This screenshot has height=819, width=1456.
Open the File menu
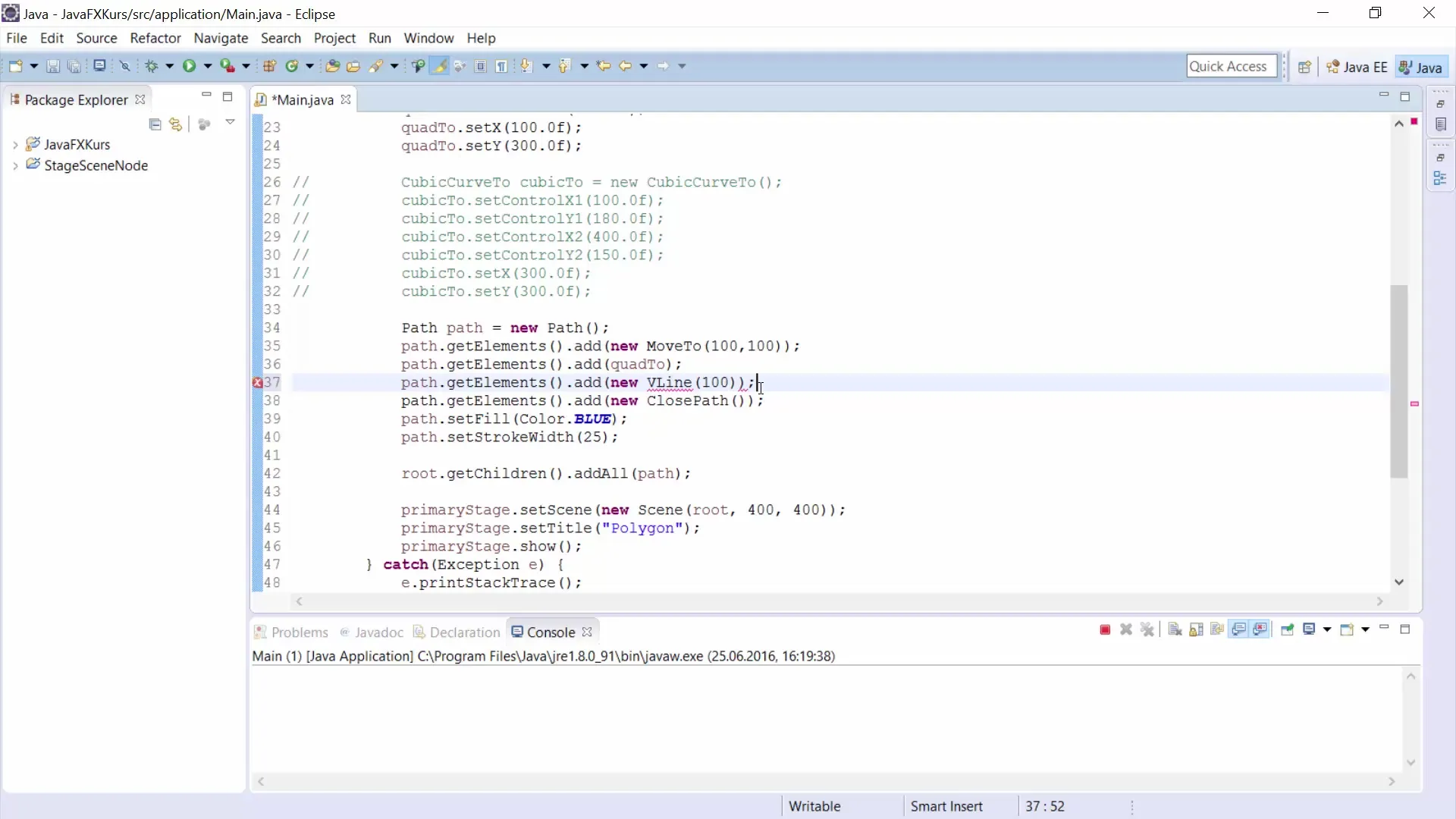[17, 38]
